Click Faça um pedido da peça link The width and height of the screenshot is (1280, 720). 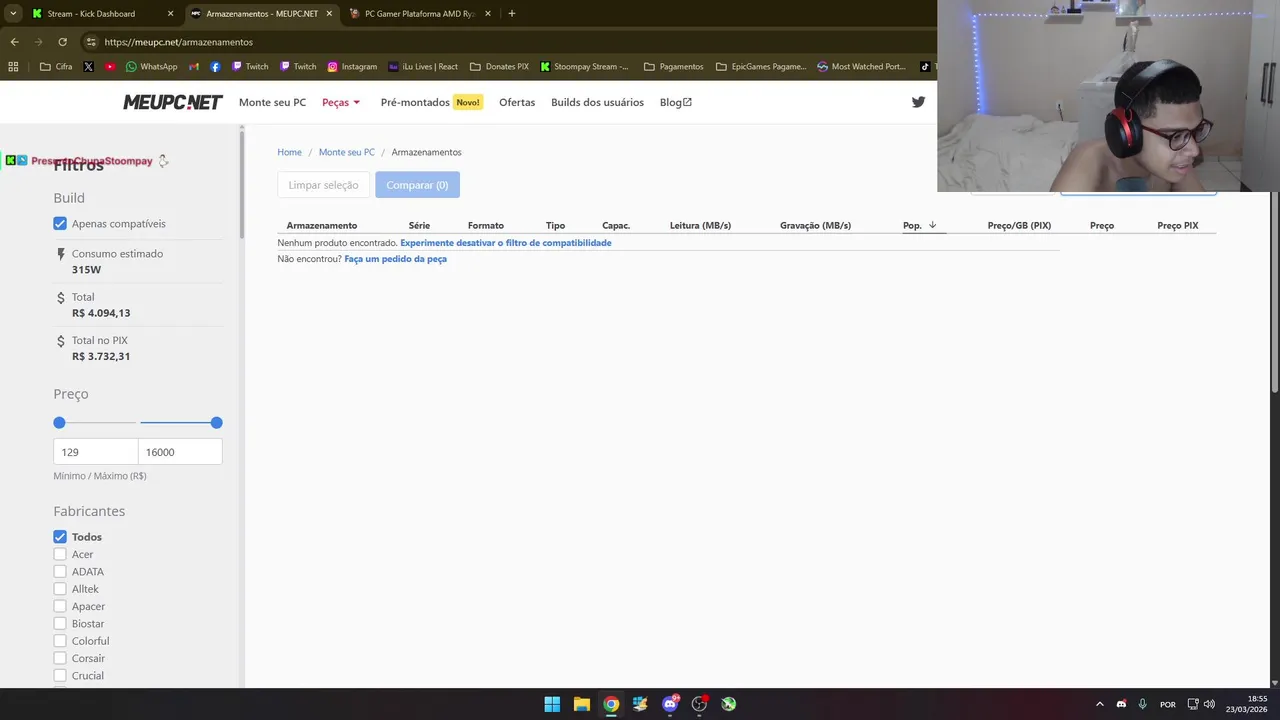click(x=395, y=259)
